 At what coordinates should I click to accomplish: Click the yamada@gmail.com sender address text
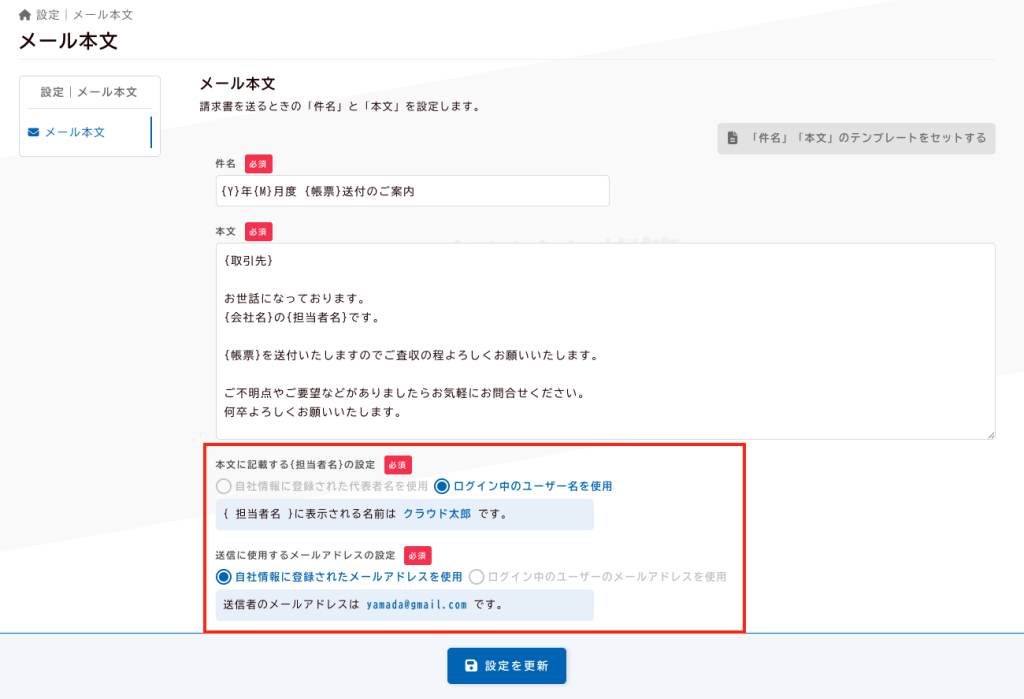(x=416, y=605)
